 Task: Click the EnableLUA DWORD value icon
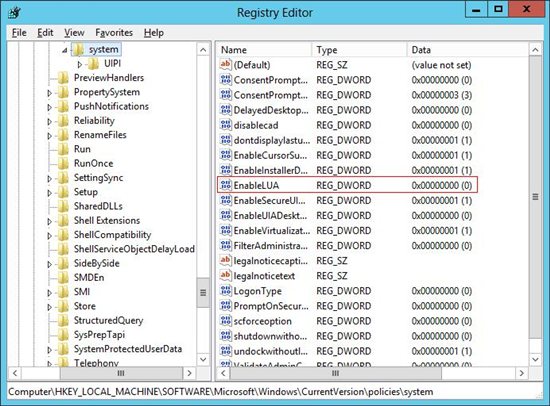pyautogui.click(x=226, y=185)
